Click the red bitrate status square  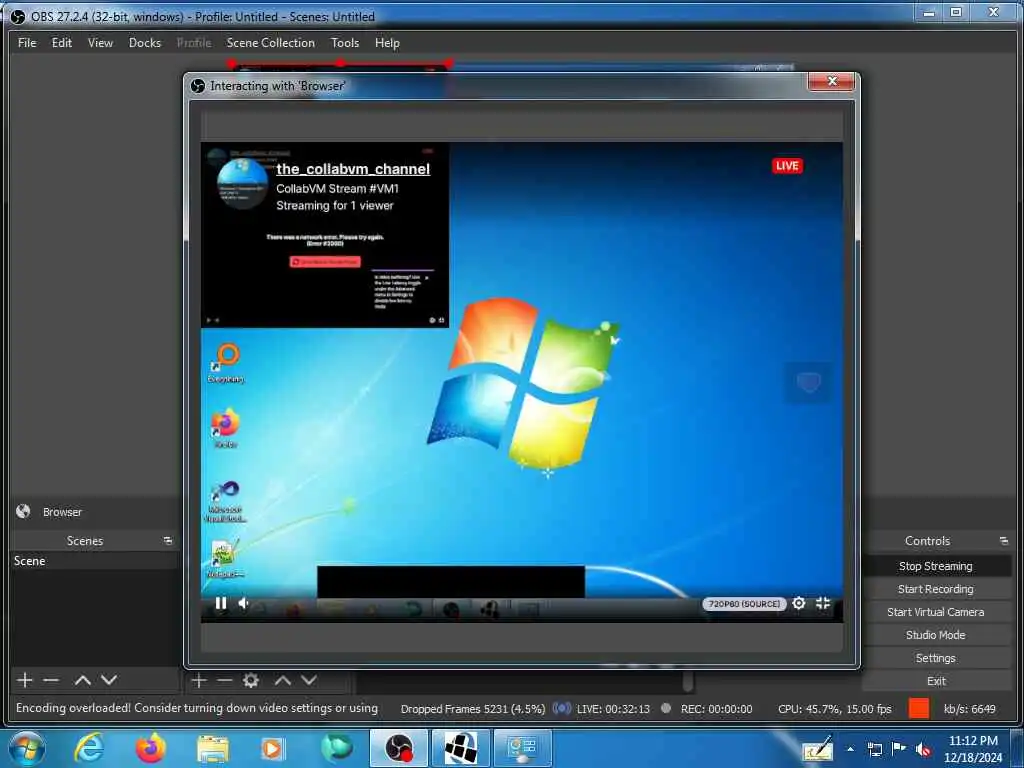click(x=919, y=709)
